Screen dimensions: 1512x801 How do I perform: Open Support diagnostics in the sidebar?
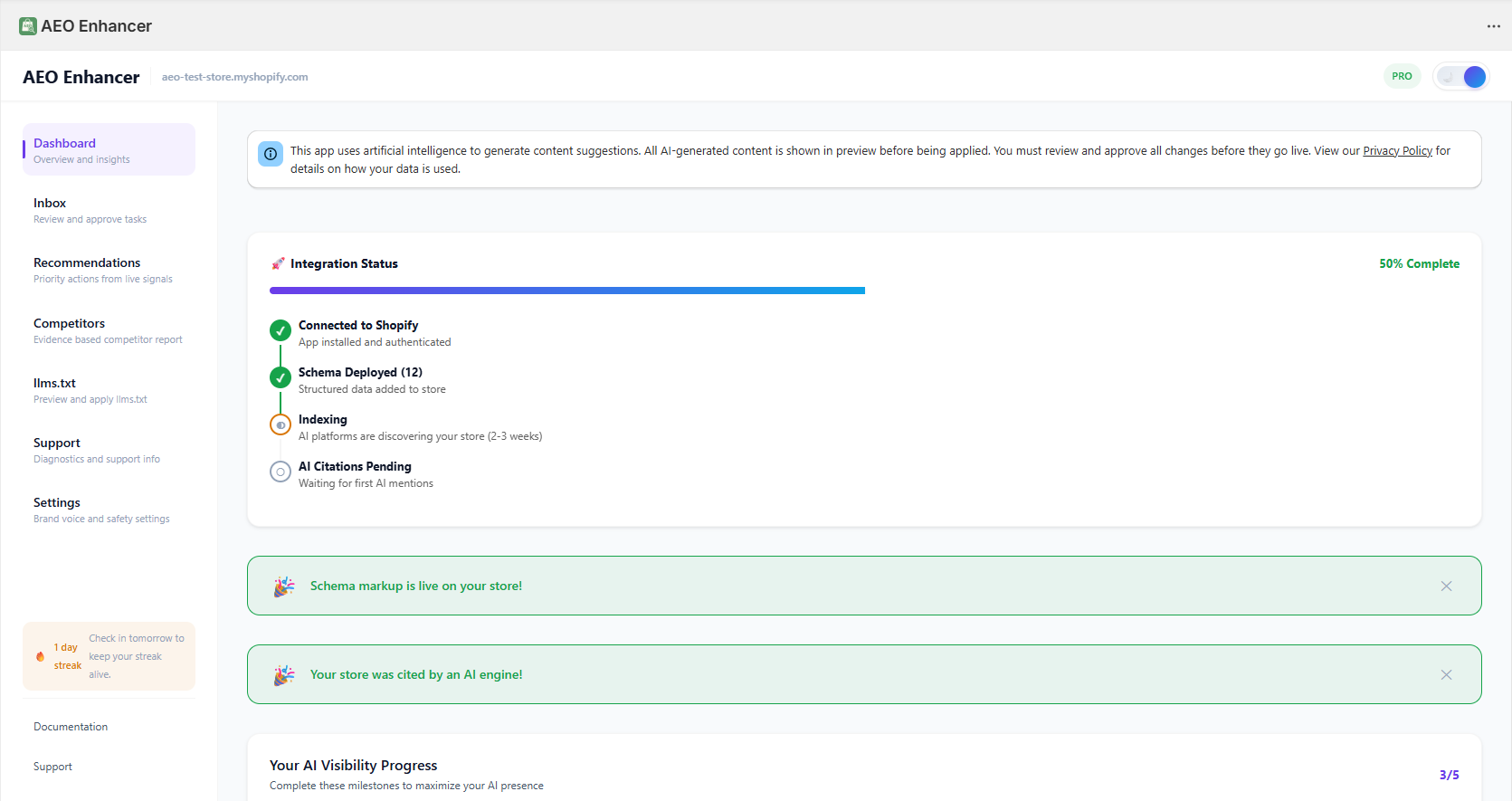point(109,450)
